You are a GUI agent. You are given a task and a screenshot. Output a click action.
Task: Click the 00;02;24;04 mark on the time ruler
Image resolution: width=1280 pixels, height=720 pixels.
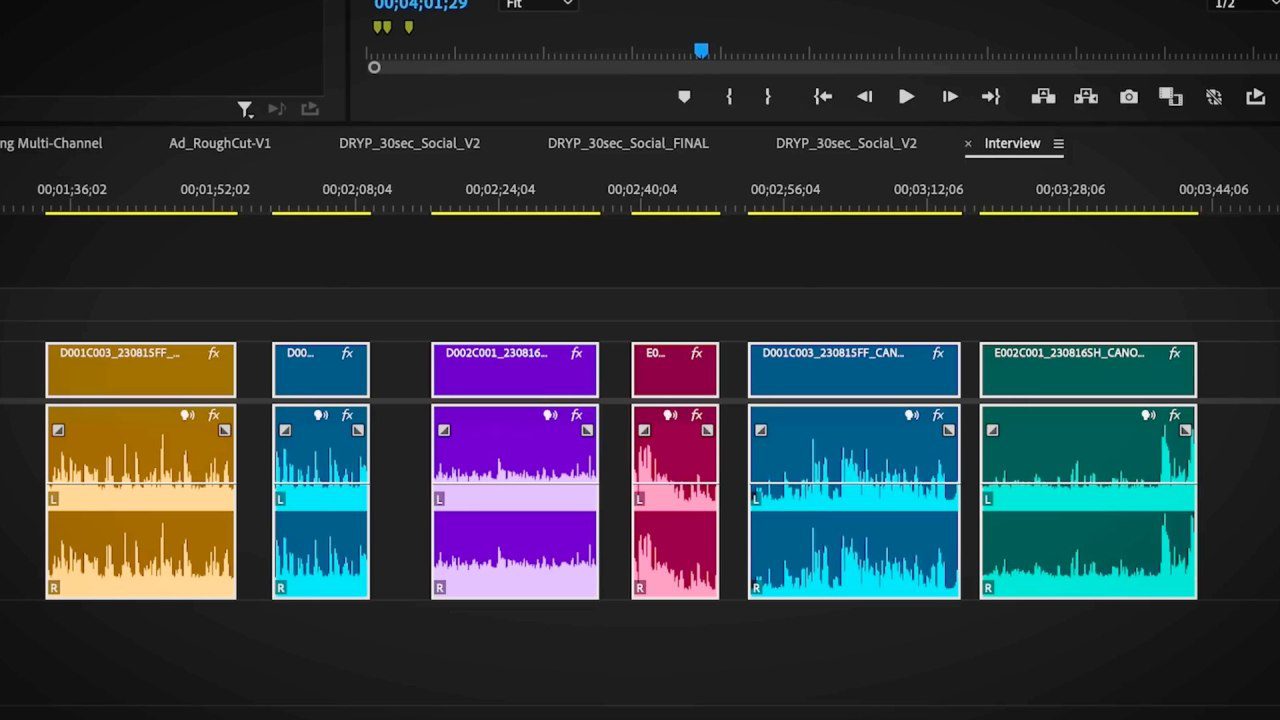click(500, 189)
